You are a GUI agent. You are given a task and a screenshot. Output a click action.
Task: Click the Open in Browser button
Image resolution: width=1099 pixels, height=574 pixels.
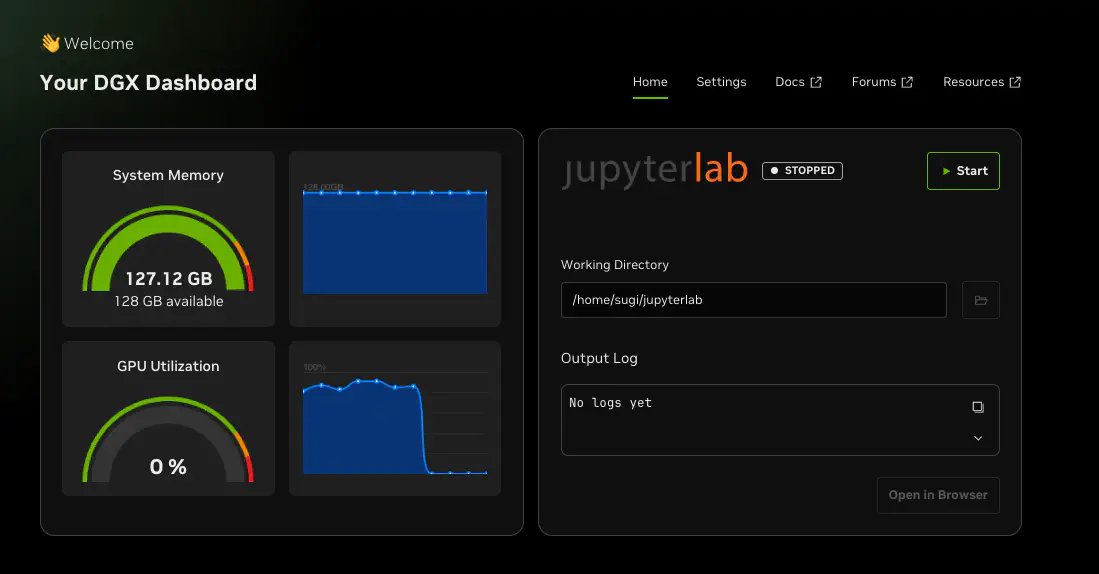938,495
